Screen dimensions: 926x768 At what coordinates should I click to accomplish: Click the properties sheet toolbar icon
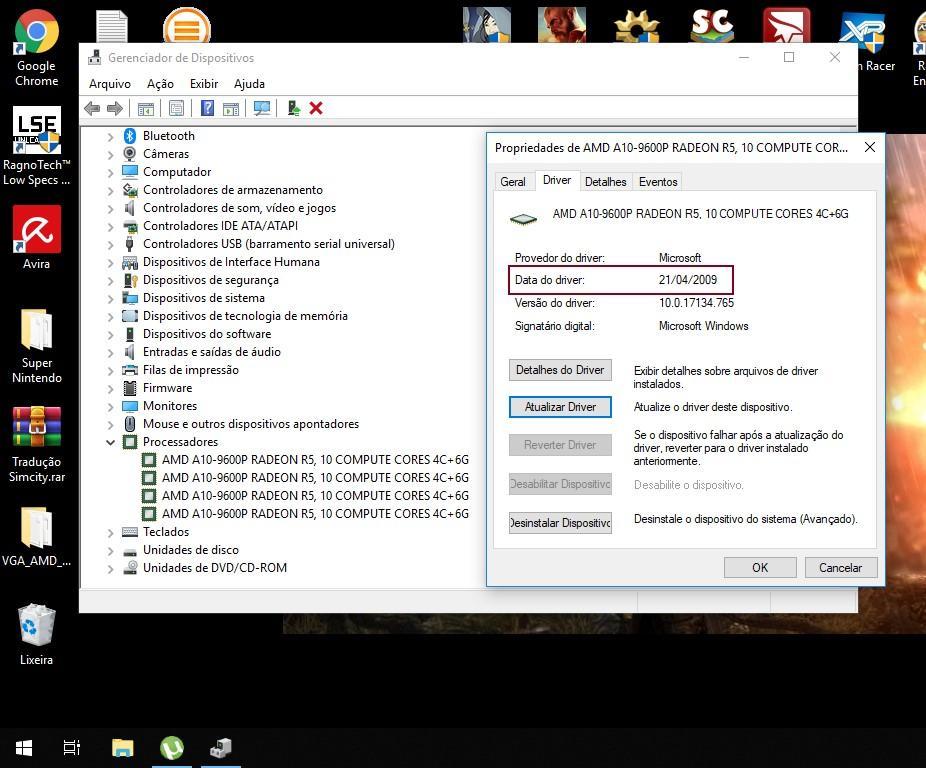tap(176, 108)
